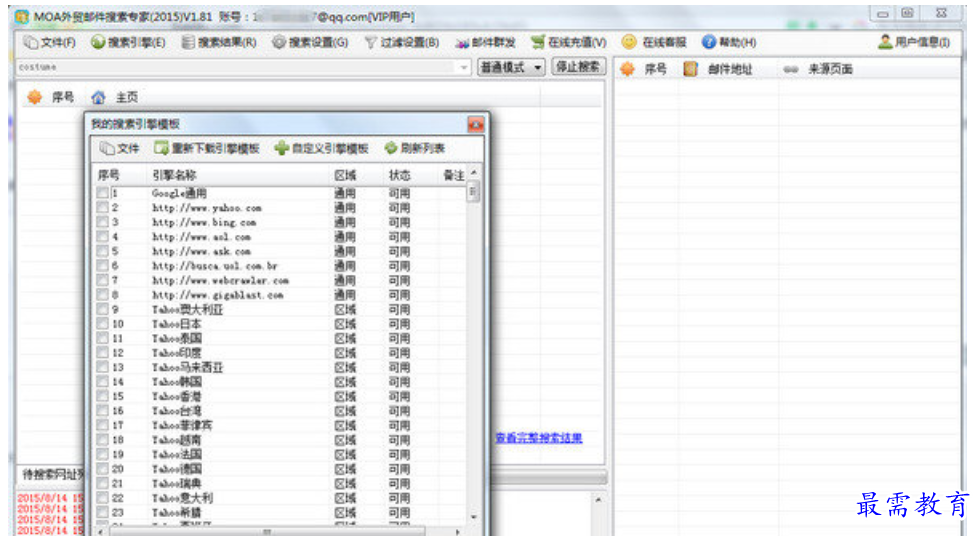978x536 pixels.
Task: Click the 待搜索网址 panel tab
Action: point(52,475)
